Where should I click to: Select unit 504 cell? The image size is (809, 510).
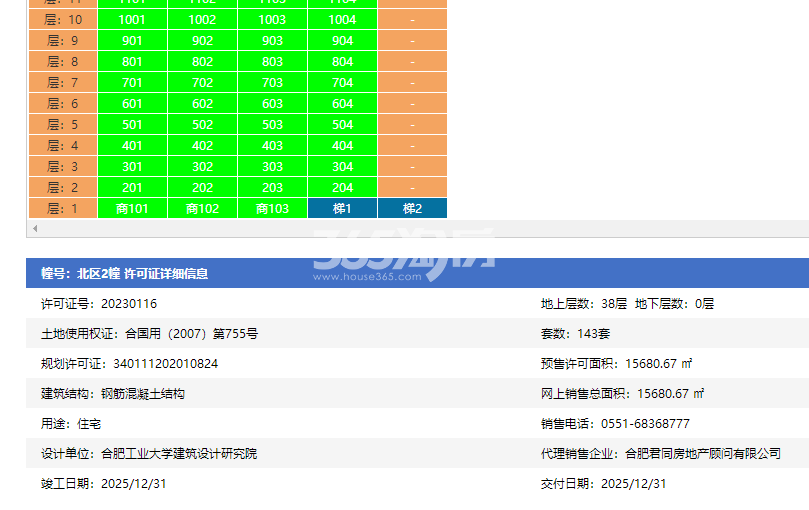coord(343,124)
